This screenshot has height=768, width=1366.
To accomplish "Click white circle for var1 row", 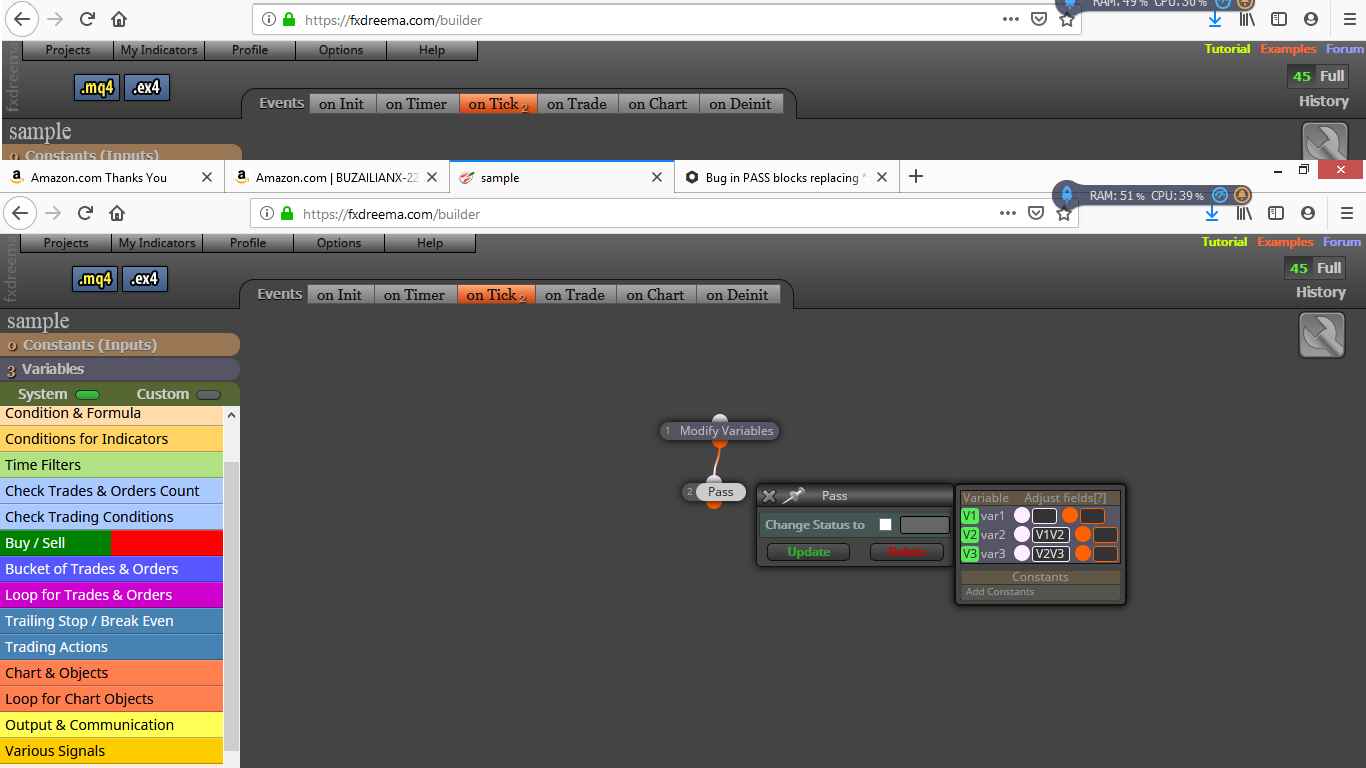I will click(x=1022, y=516).
